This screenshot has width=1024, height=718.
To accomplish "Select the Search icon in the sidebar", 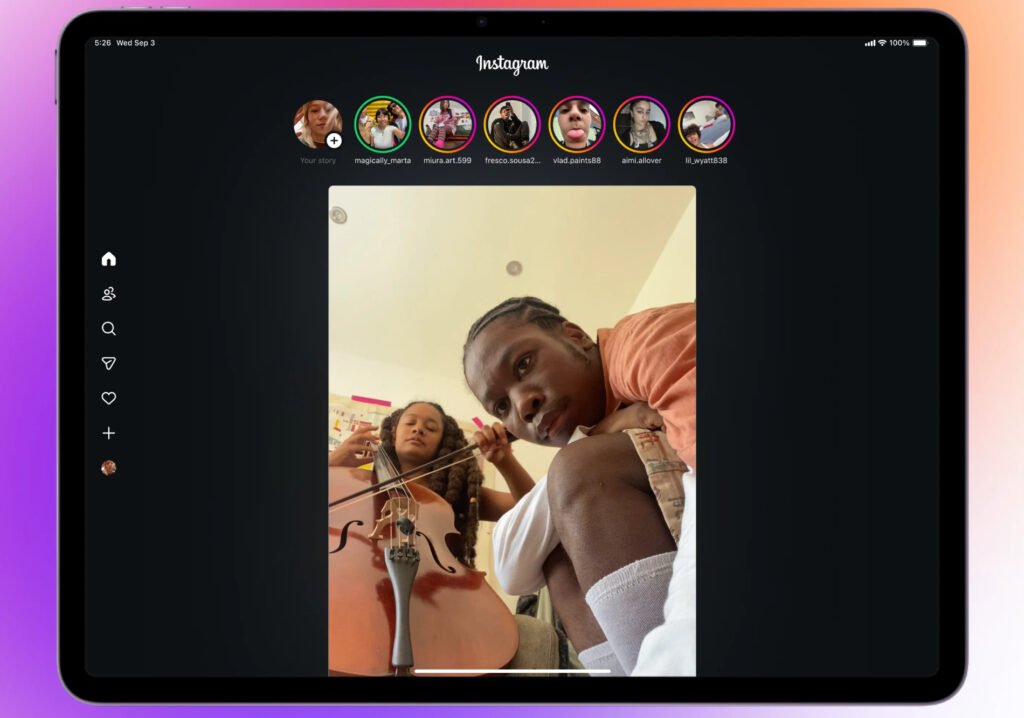I will 109,328.
